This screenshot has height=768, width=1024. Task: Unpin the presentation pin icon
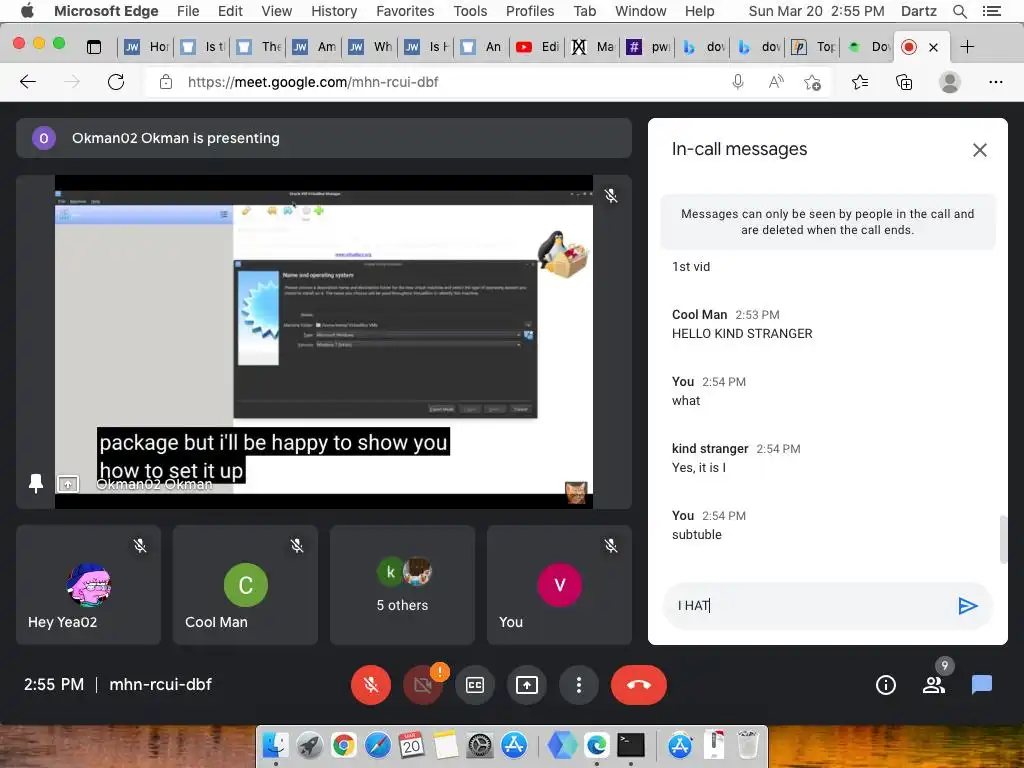(36, 483)
